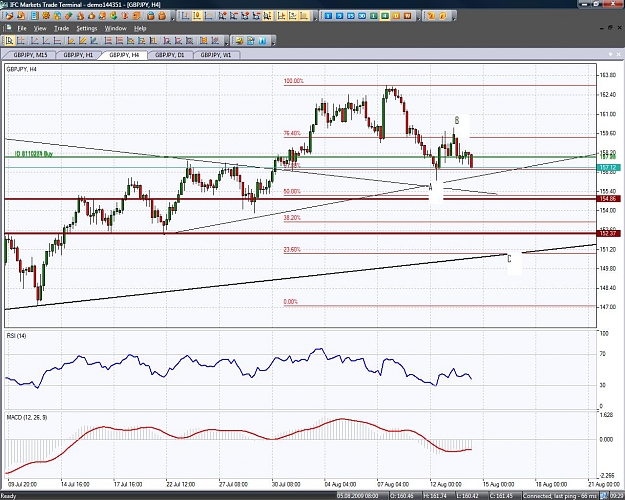Open the Settings menu

point(86,28)
